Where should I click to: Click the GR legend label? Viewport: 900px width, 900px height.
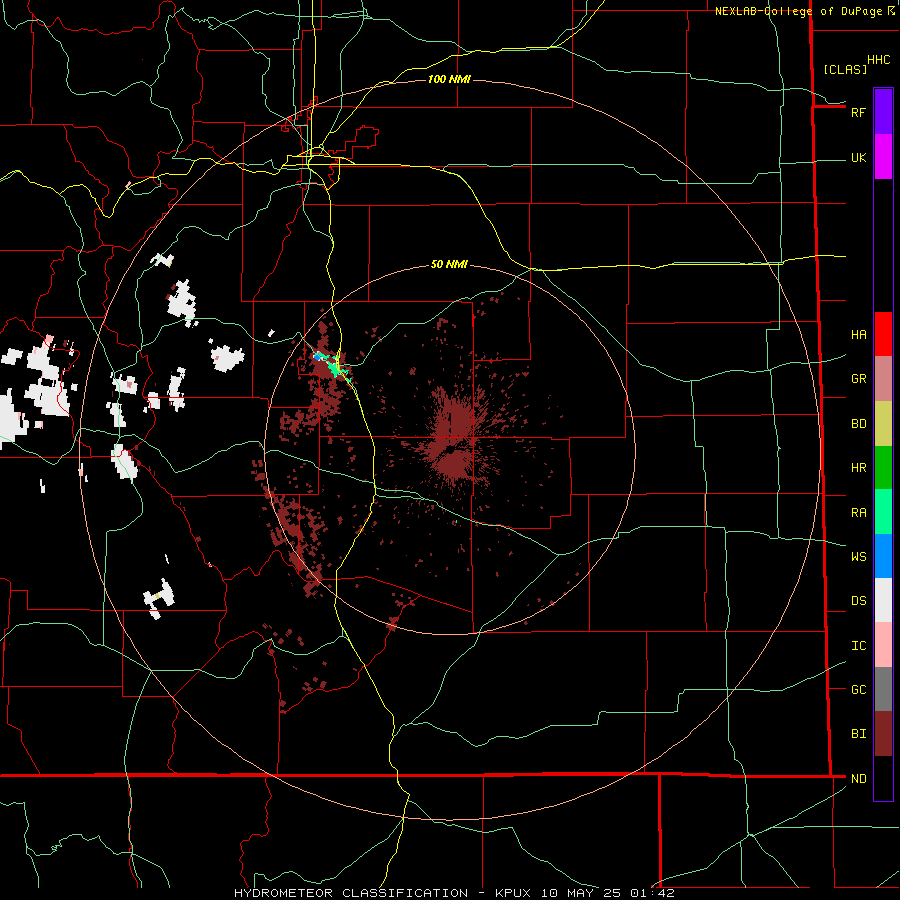tap(858, 379)
